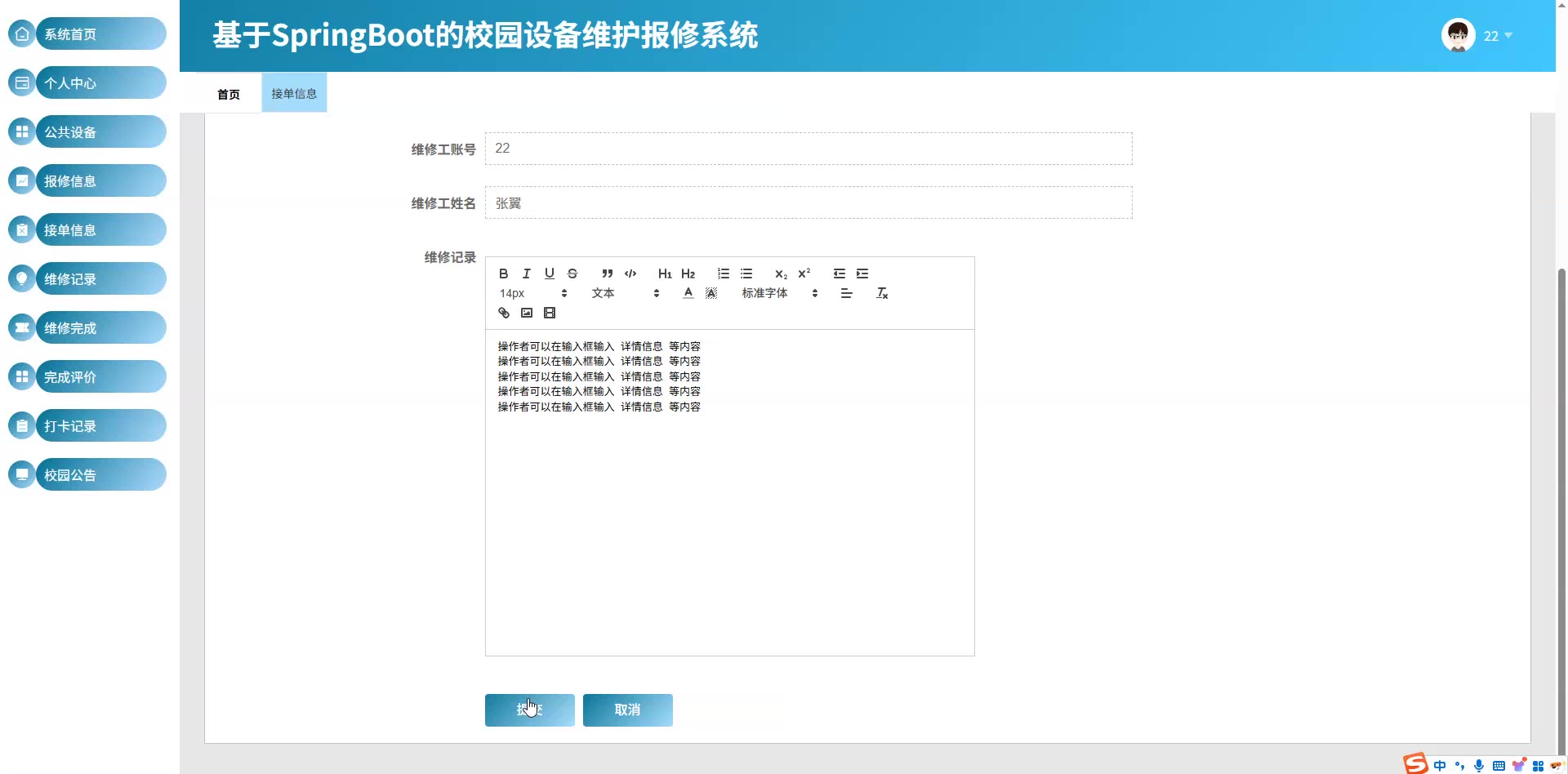Apply strikethrough to the text
Image resolution: width=1568 pixels, height=774 pixels.
(572, 274)
